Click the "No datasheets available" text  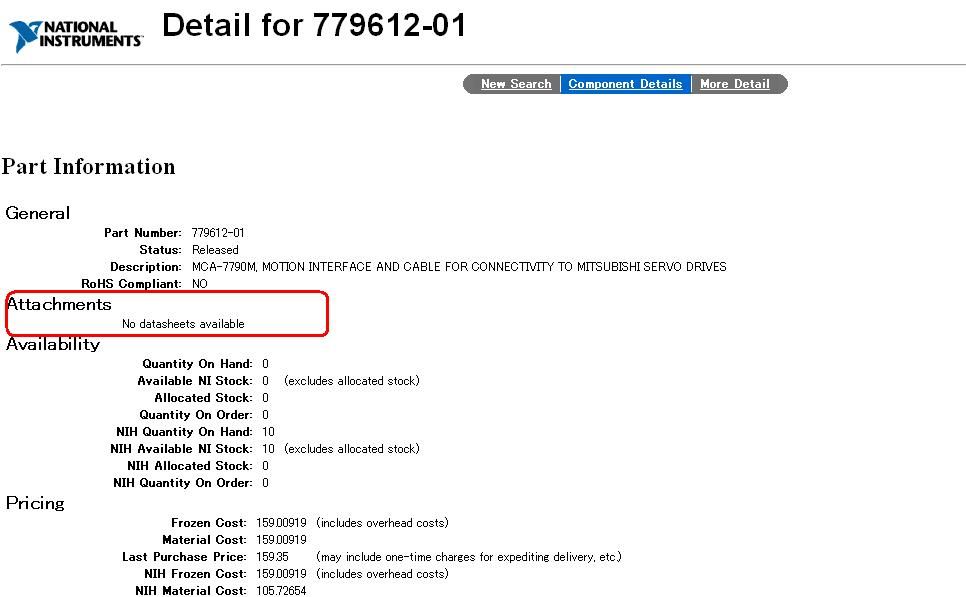(x=183, y=324)
